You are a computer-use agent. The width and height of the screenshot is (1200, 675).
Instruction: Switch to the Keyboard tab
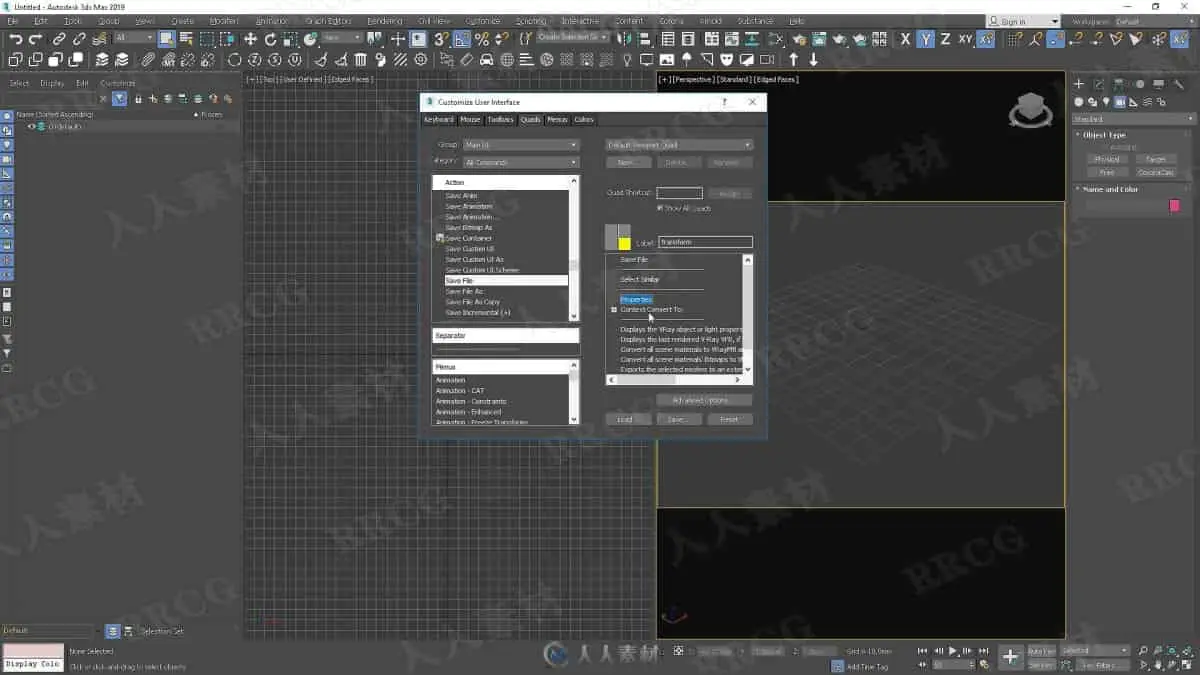(x=439, y=120)
